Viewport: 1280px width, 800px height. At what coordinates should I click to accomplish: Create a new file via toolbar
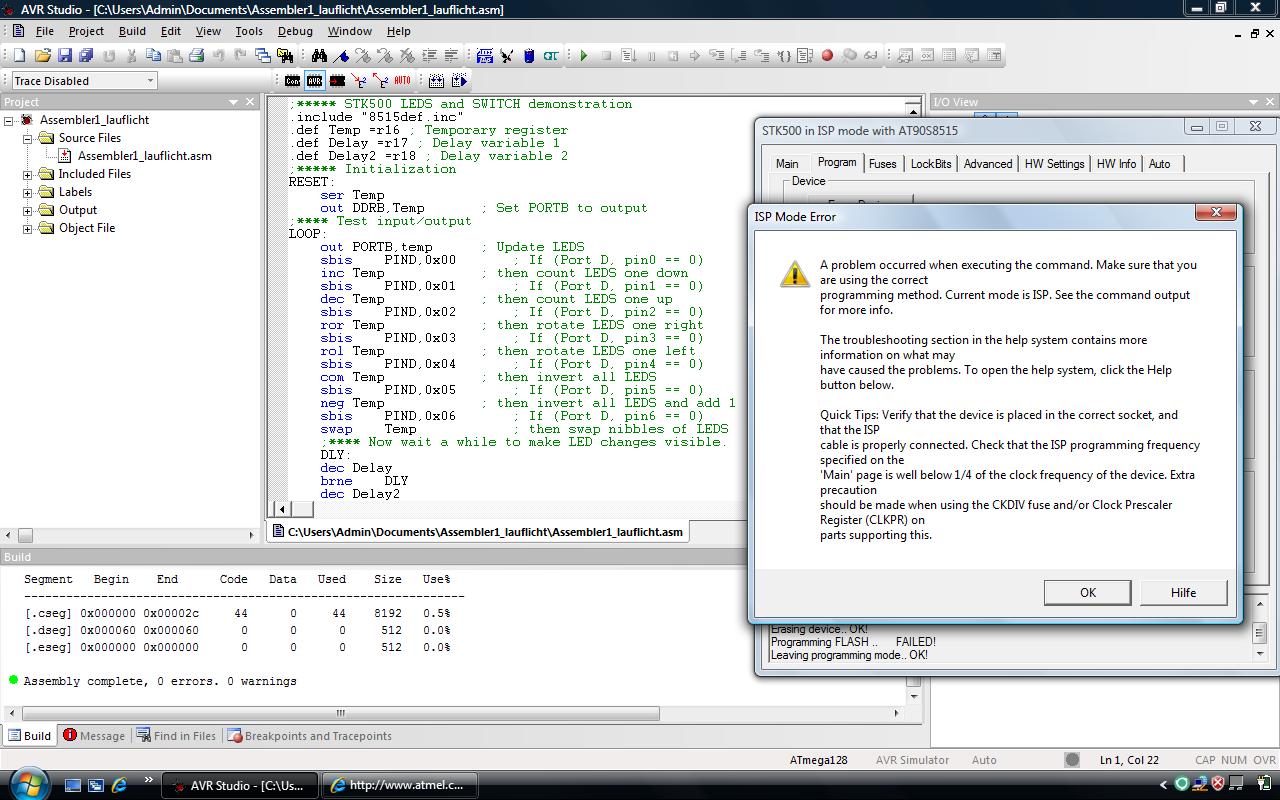[21, 56]
